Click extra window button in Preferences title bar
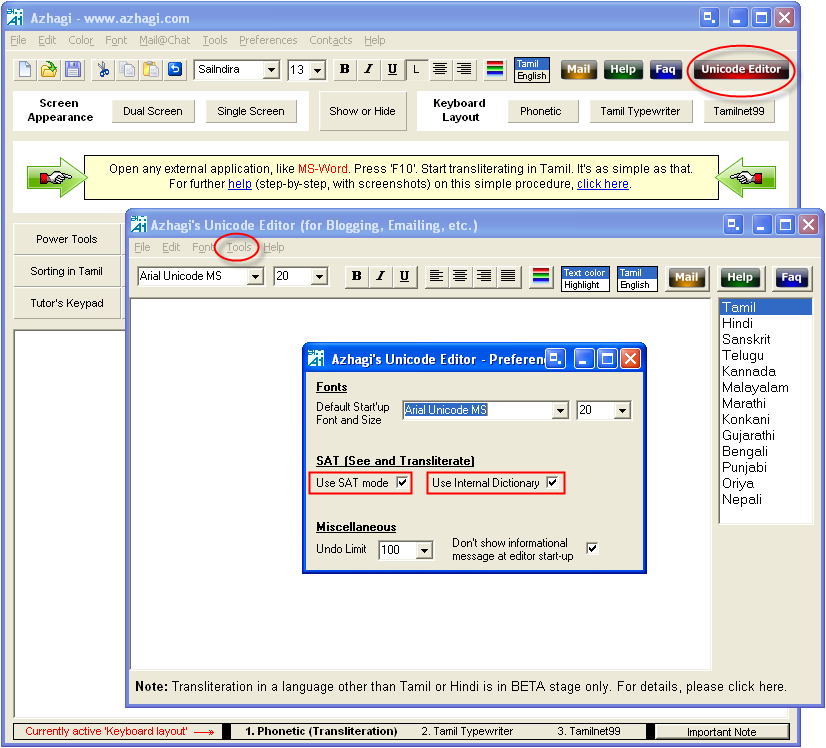The width and height of the screenshot is (826, 748). (555, 359)
